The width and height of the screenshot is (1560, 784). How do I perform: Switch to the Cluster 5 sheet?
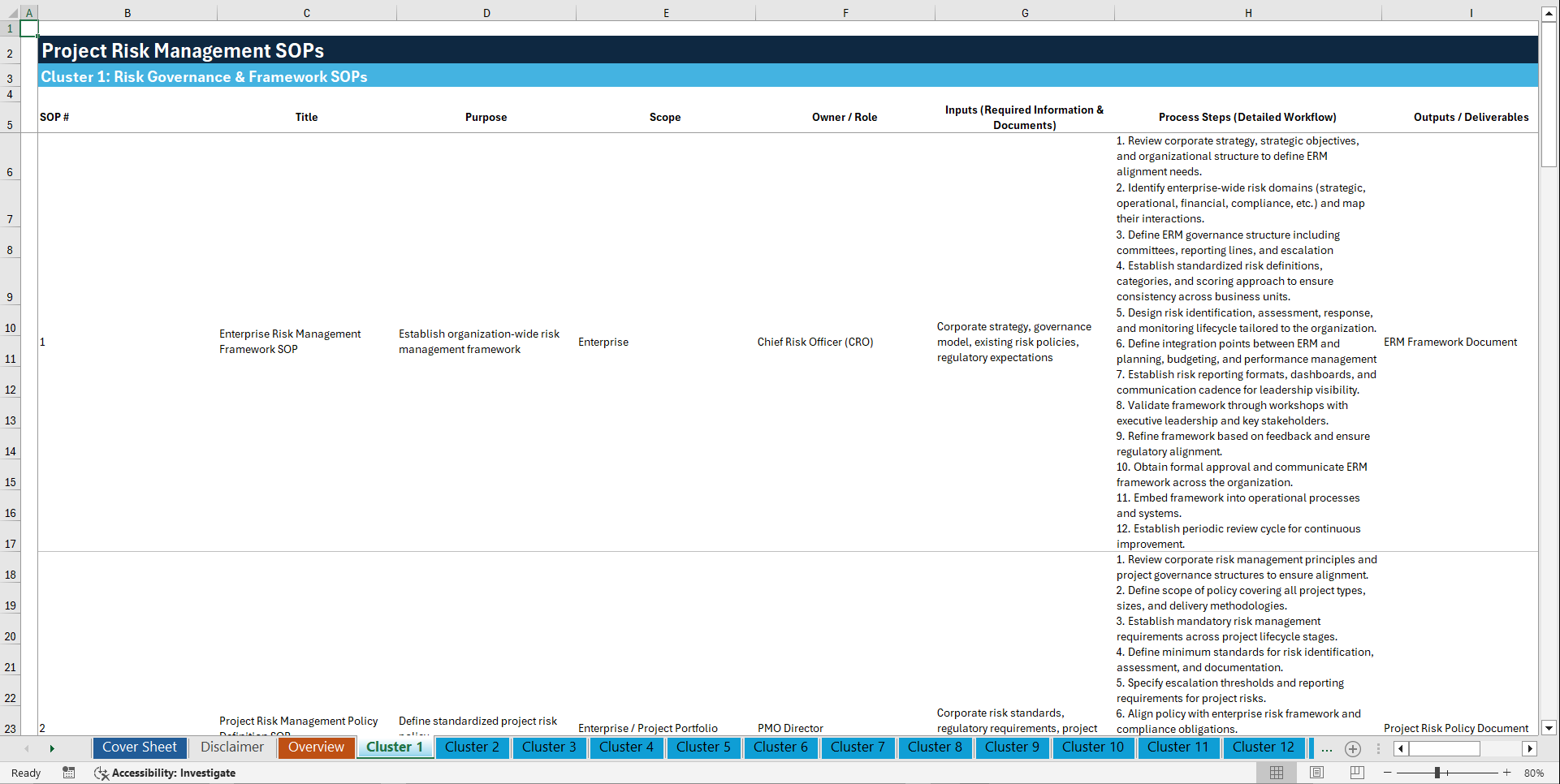pyautogui.click(x=703, y=747)
